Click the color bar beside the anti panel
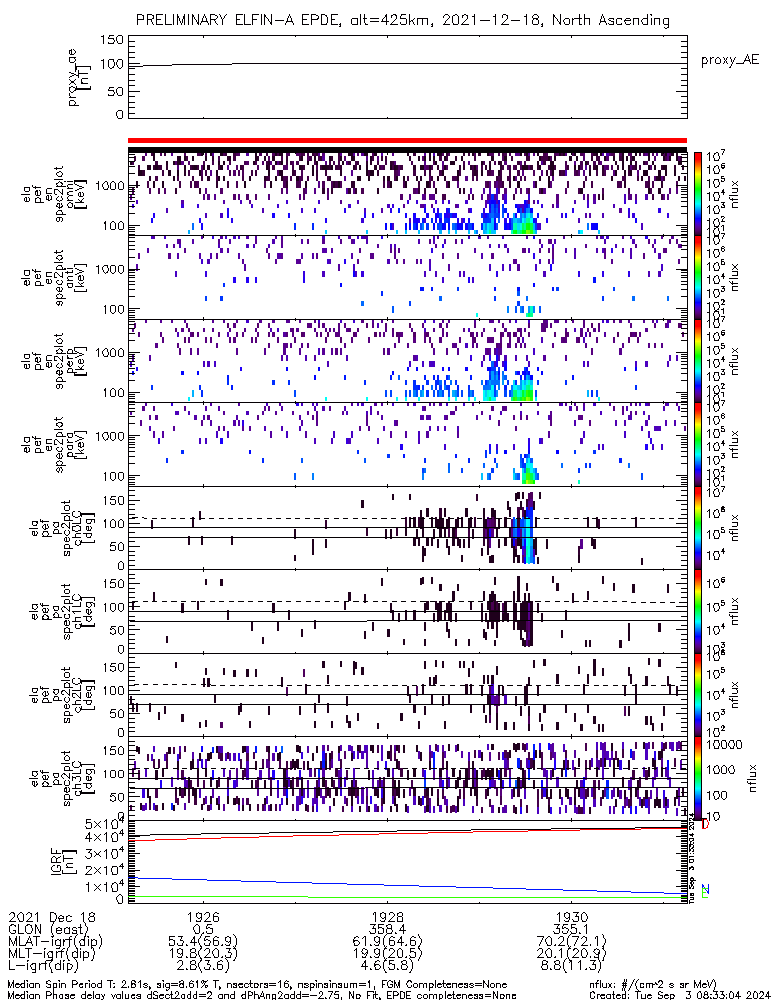 (698, 277)
